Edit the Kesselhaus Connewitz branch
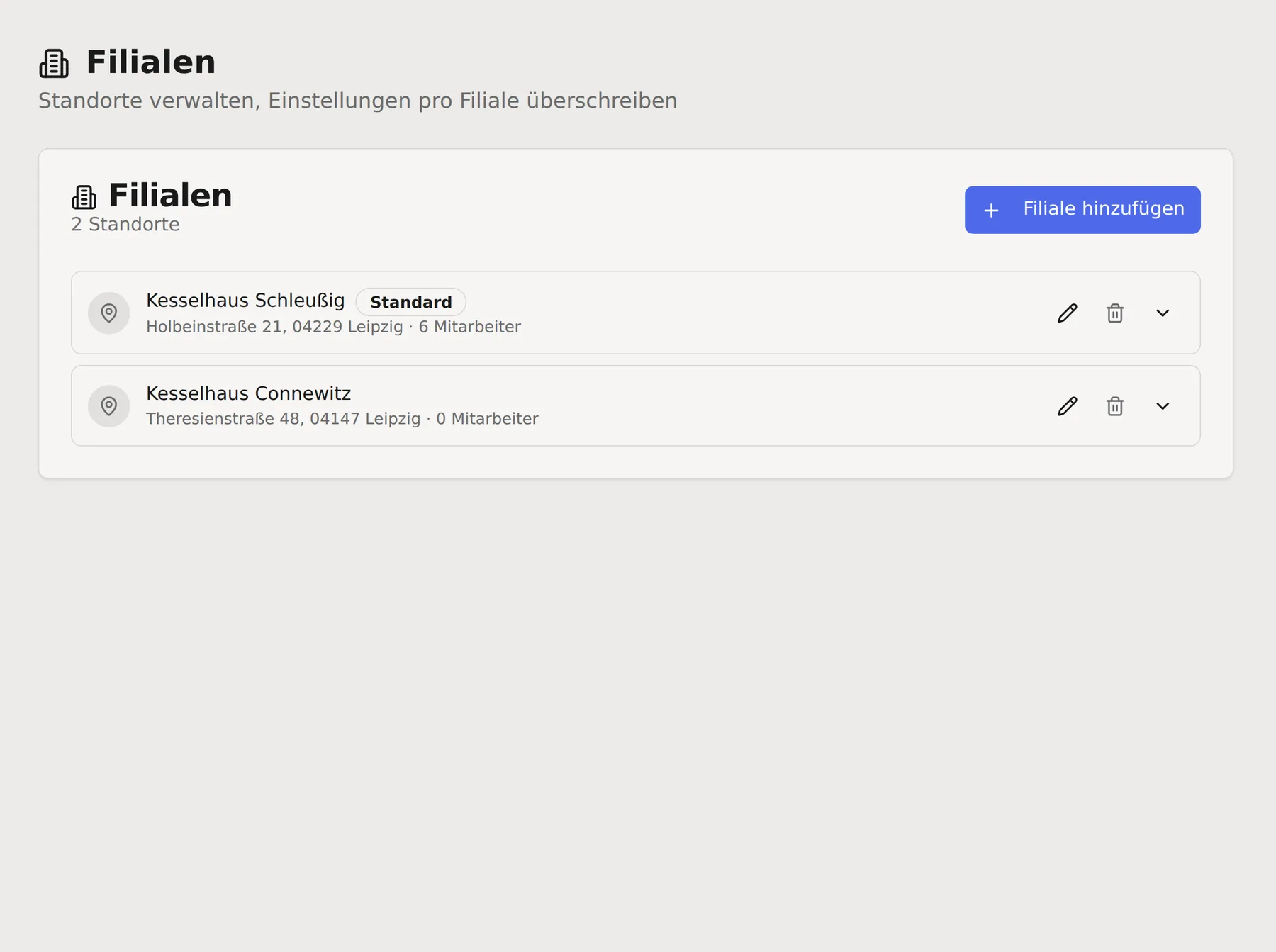The width and height of the screenshot is (1276, 952). [x=1068, y=406]
